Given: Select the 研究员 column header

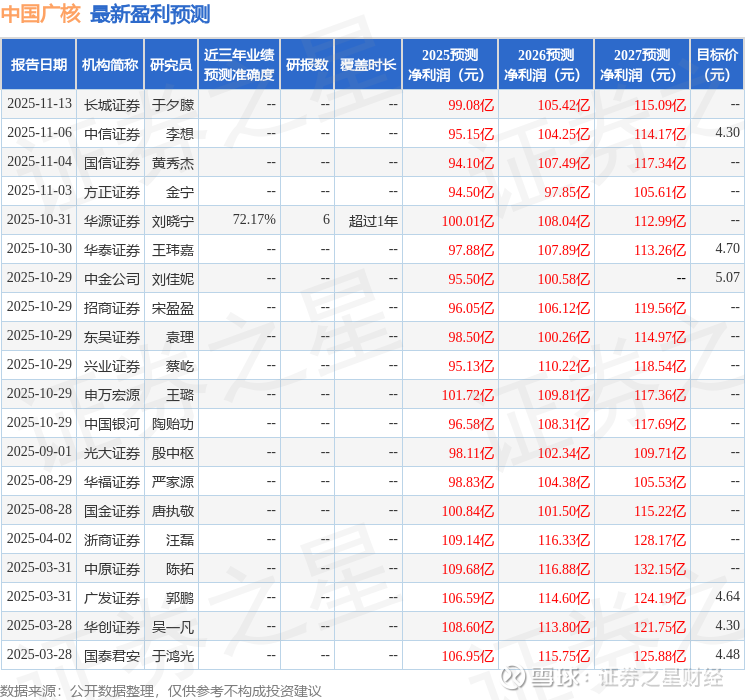Looking at the screenshot, I should pos(171,65).
